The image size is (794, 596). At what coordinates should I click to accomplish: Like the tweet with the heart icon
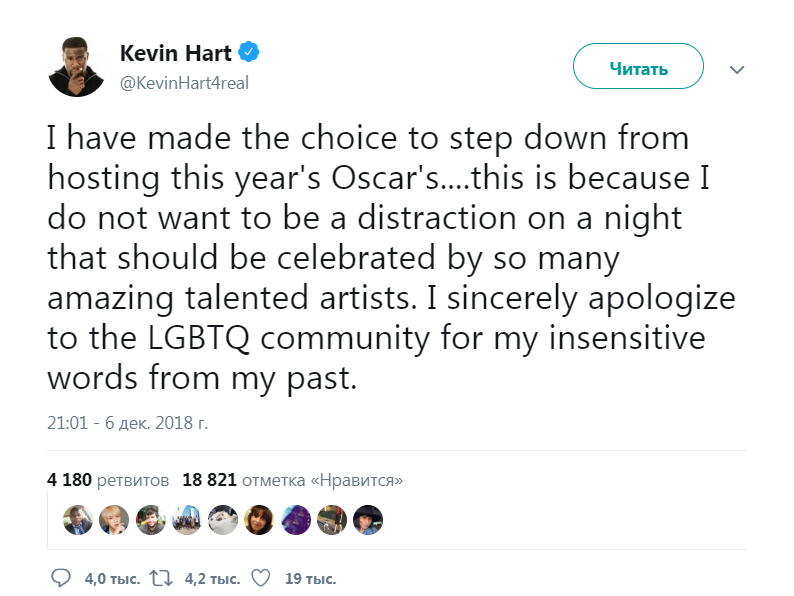260,578
